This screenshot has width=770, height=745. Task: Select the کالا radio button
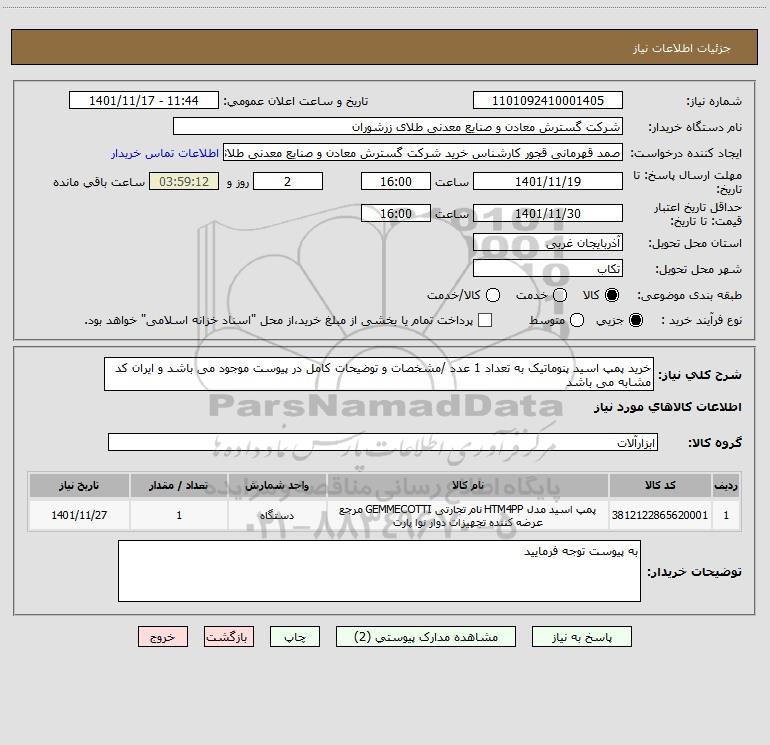point(612,295)
